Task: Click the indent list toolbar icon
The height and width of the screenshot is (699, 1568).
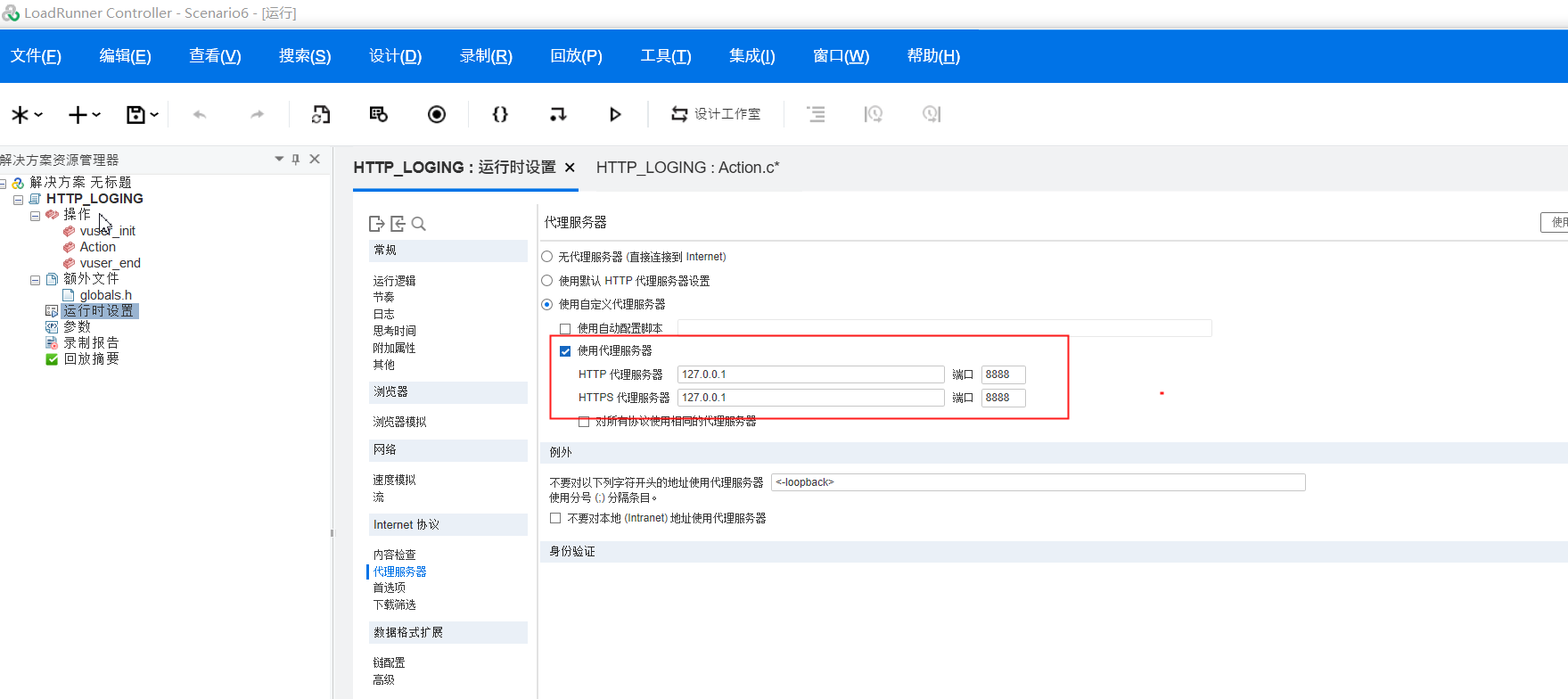Action: point(816,114)
